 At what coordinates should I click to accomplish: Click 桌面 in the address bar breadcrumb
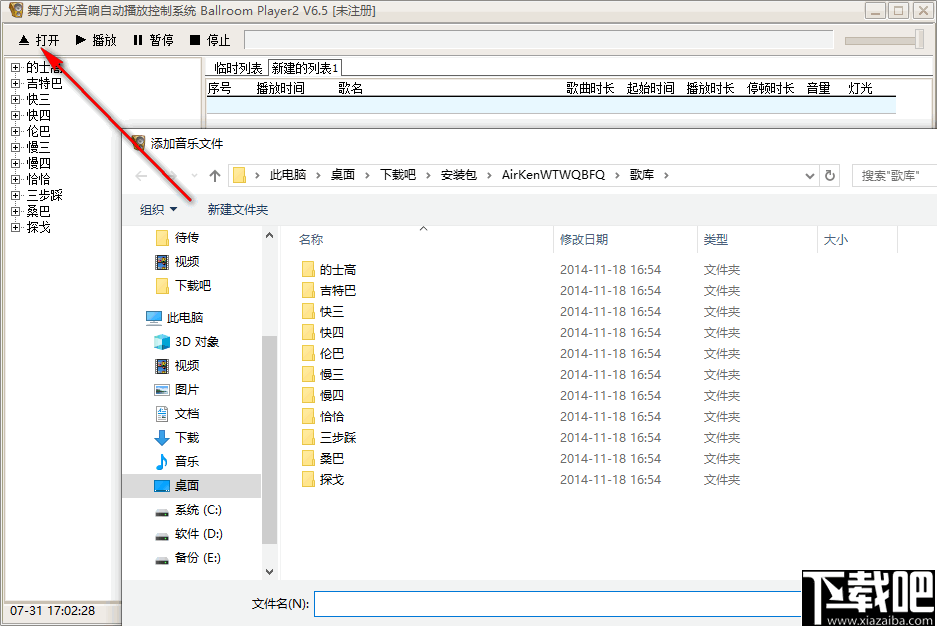tap(342, 174)
